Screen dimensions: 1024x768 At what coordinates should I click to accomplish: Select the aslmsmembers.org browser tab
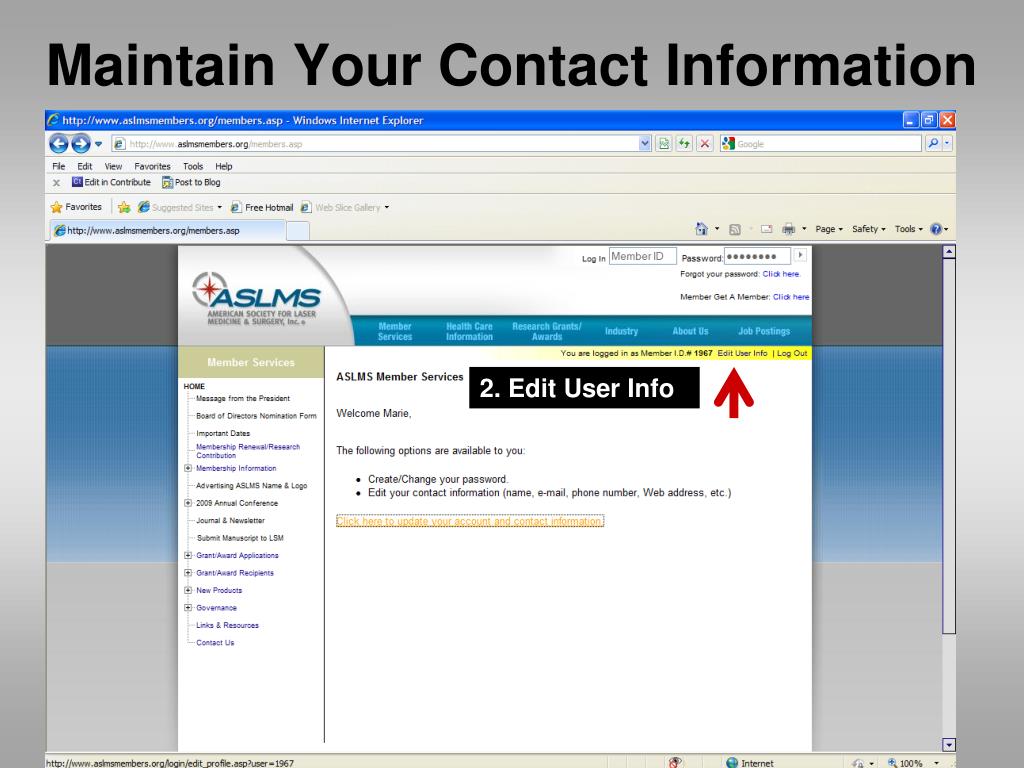[167, 231]
